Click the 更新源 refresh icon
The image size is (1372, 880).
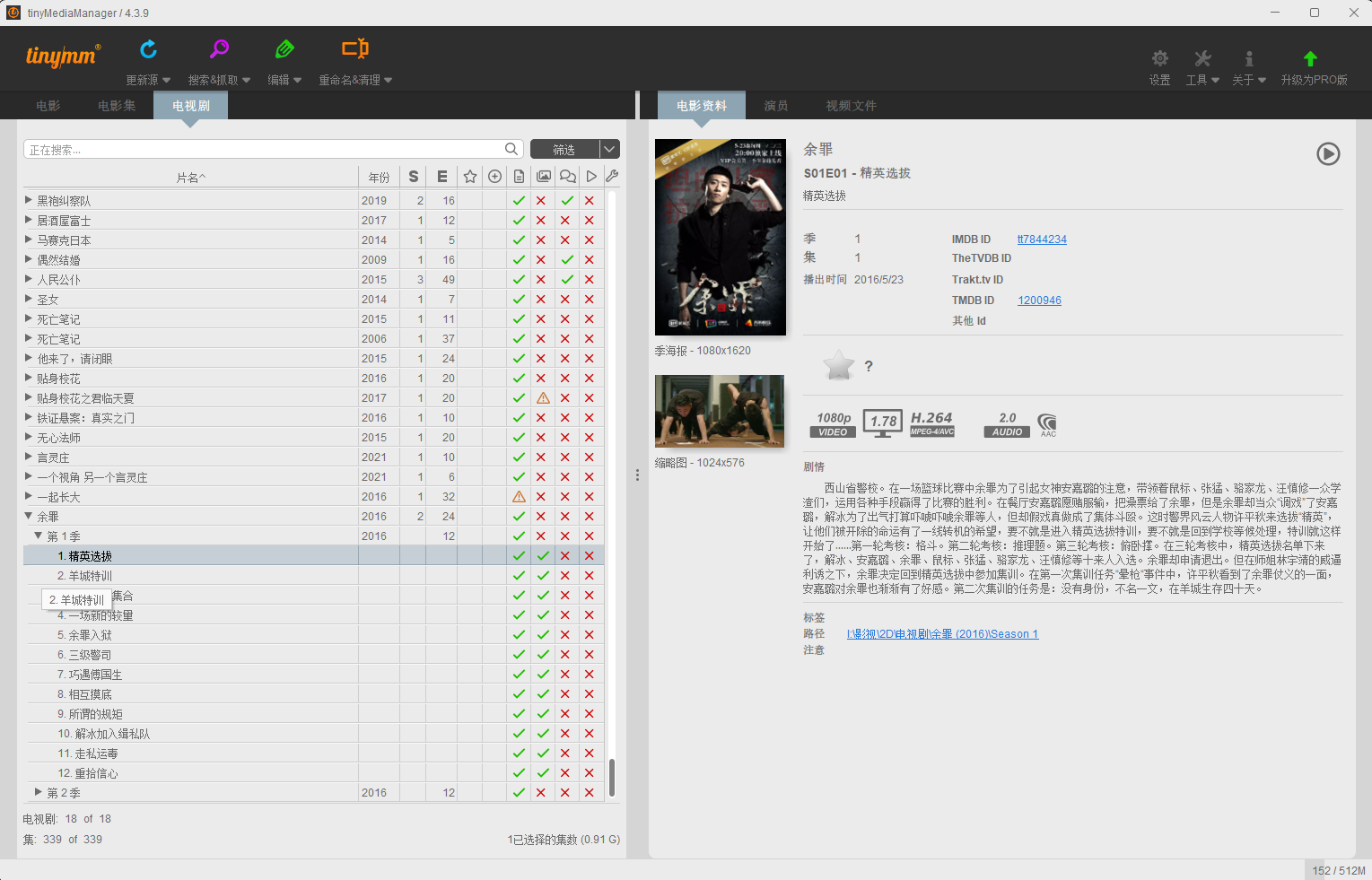pyautogui.click(x=148, y=49)
